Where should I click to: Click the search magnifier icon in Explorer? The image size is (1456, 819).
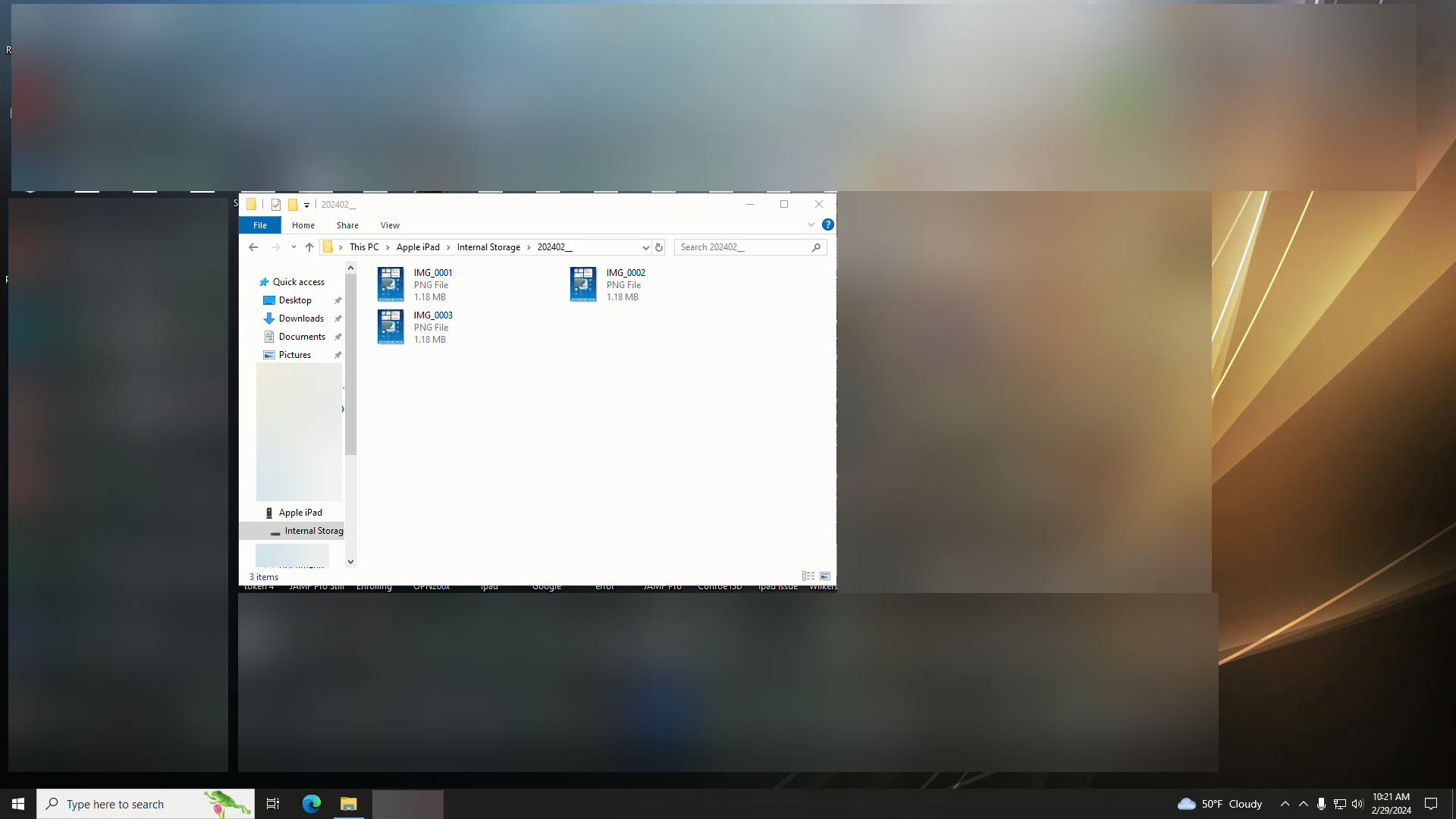coord(817,247)
